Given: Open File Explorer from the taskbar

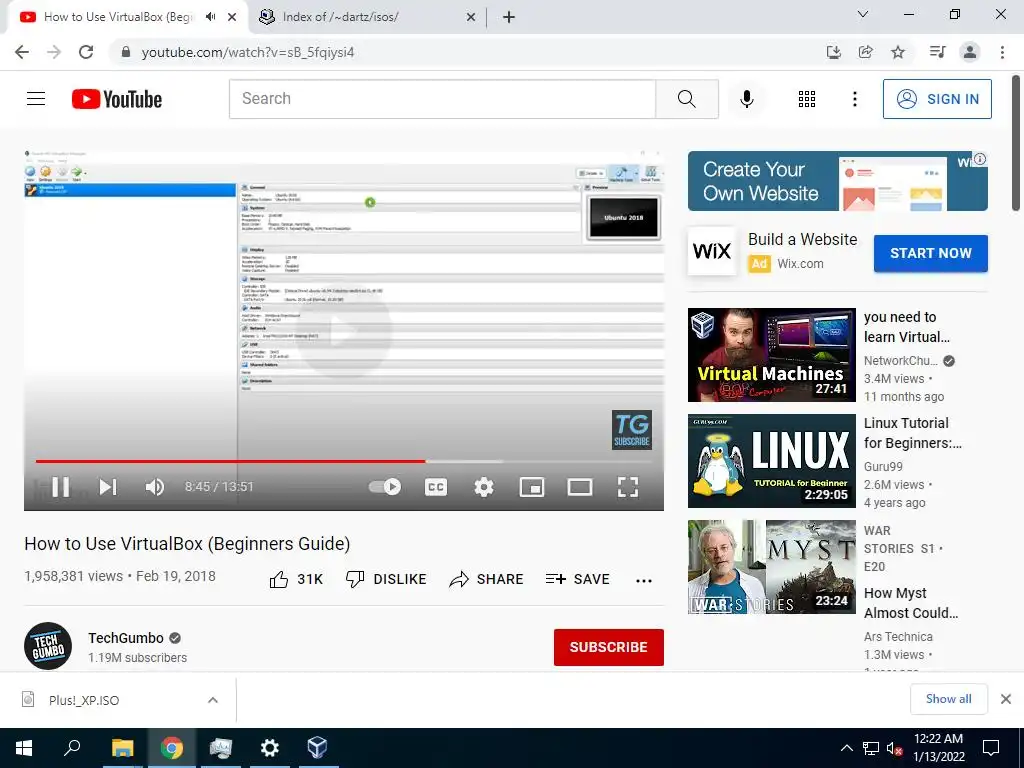Looking at the screenshot, I should (x=122, y=748).
